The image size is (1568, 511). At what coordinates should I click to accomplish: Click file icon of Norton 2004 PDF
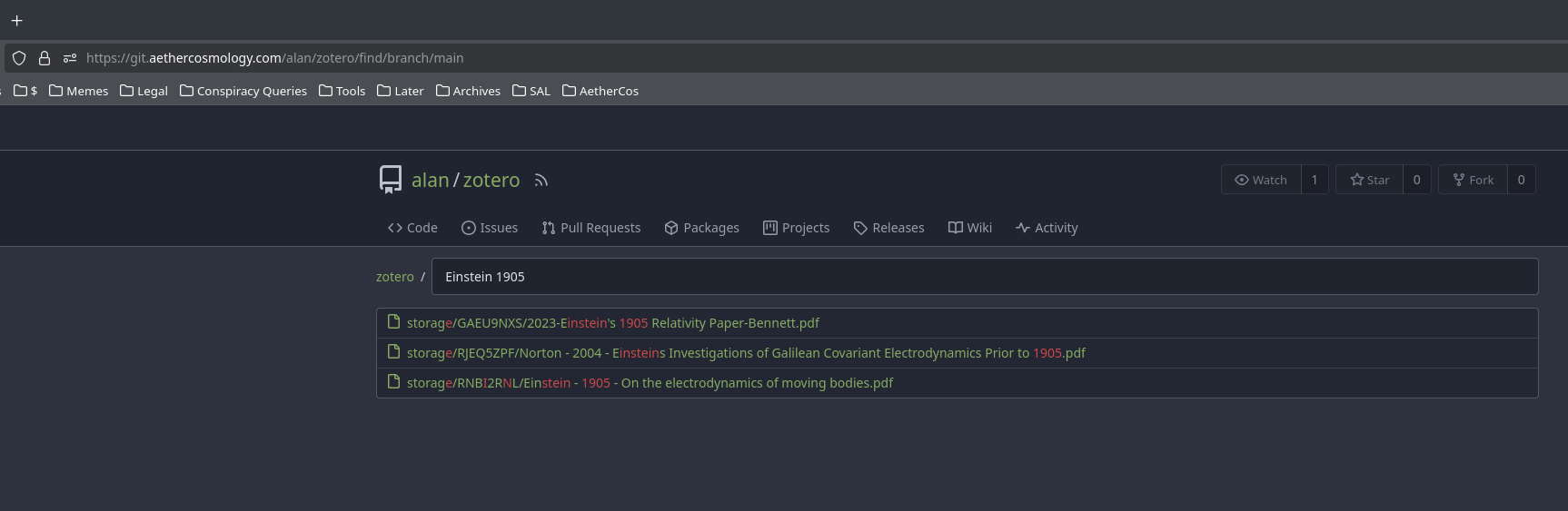click(393, 352)
